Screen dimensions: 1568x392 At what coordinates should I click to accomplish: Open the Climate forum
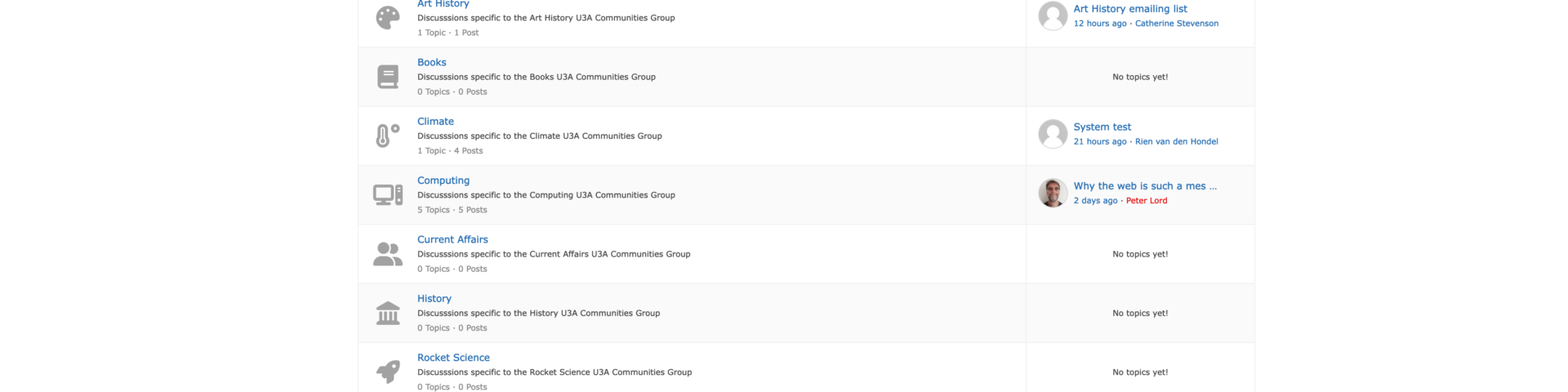point(435,121)
